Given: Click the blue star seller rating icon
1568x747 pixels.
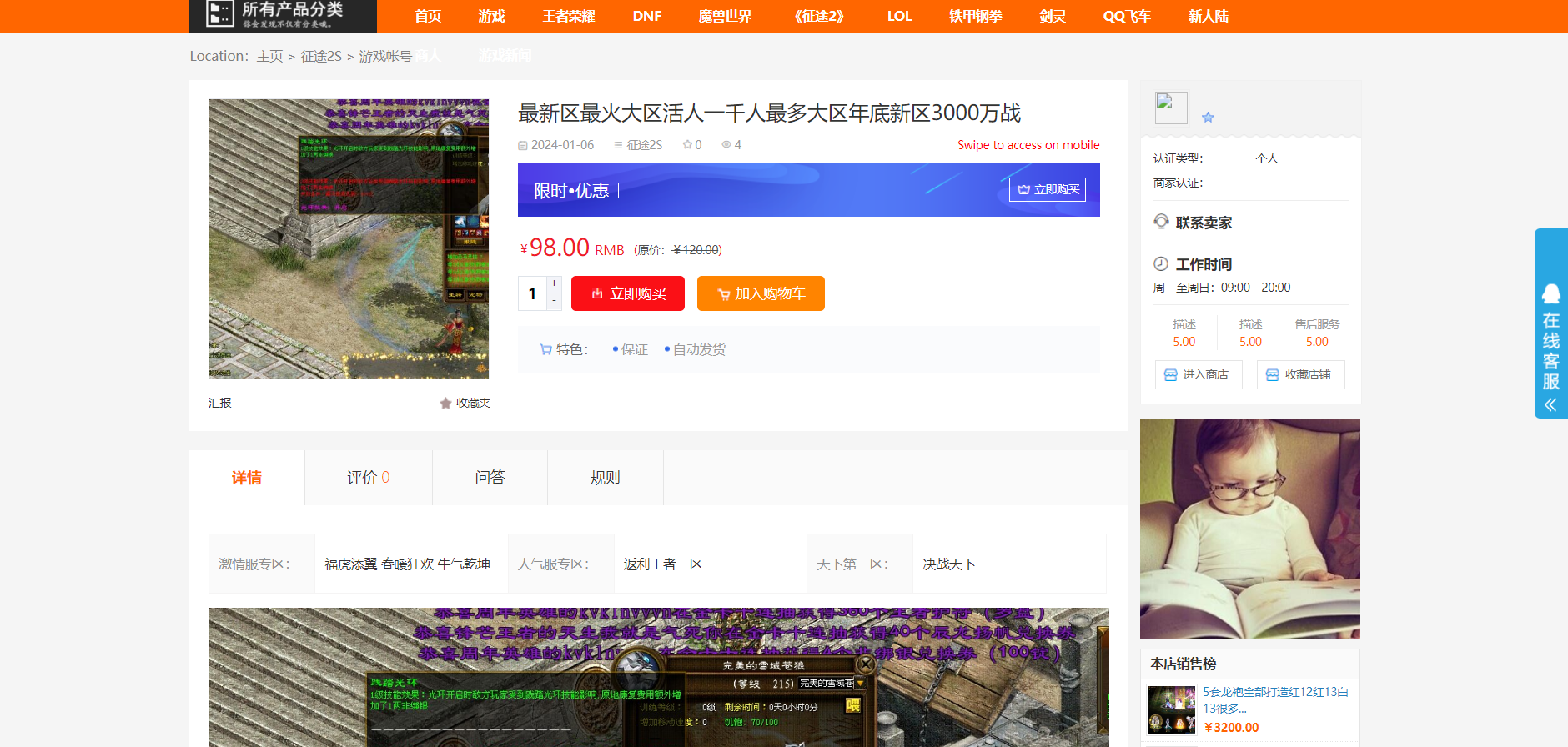Looking at the screenshot, I should click(1208, 118).
